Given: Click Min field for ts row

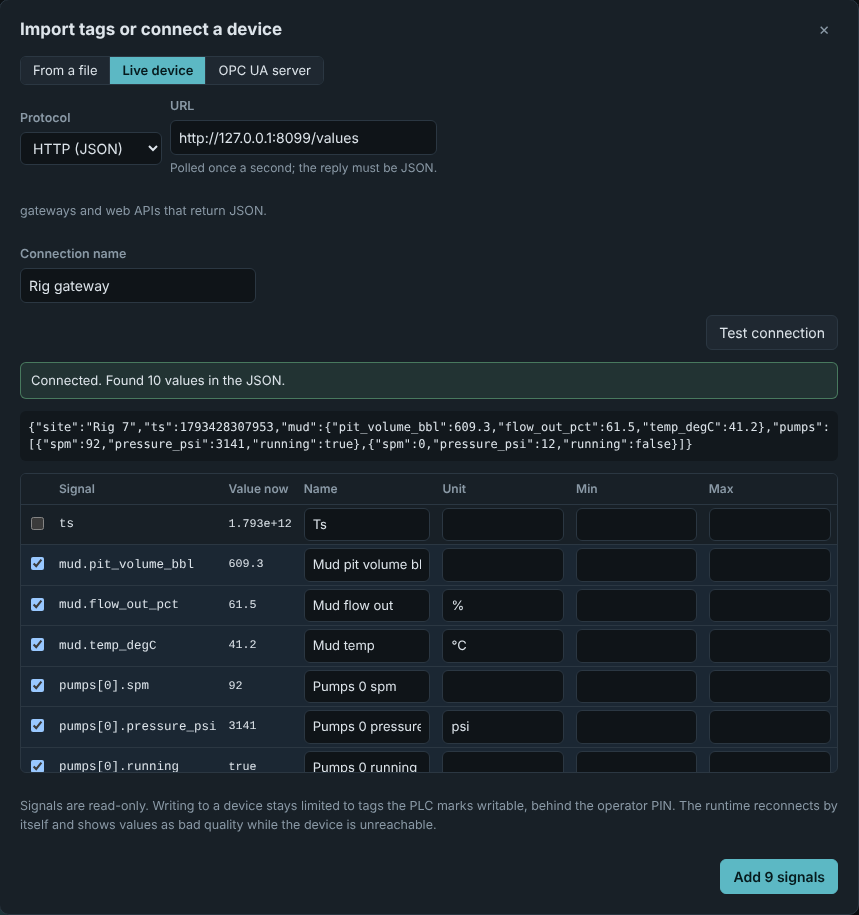Looking at the screenshot, I should click(x=636, y=524).
